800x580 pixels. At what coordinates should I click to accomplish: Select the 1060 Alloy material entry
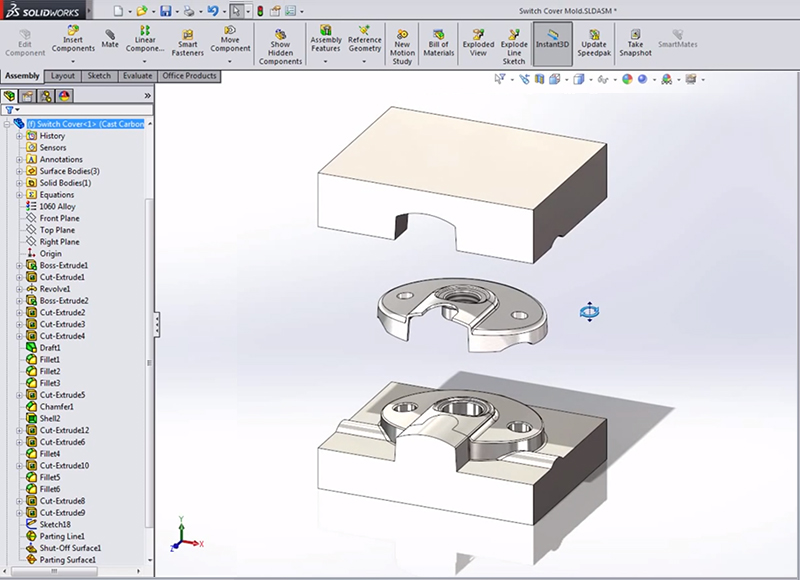59,206
